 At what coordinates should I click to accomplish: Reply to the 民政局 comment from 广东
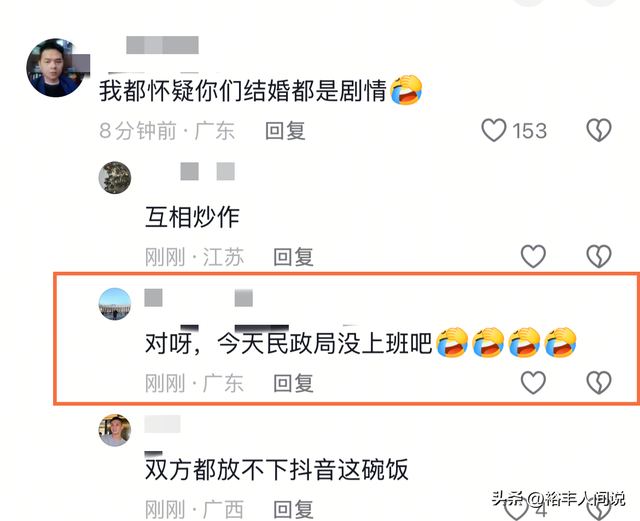(293, 383)
